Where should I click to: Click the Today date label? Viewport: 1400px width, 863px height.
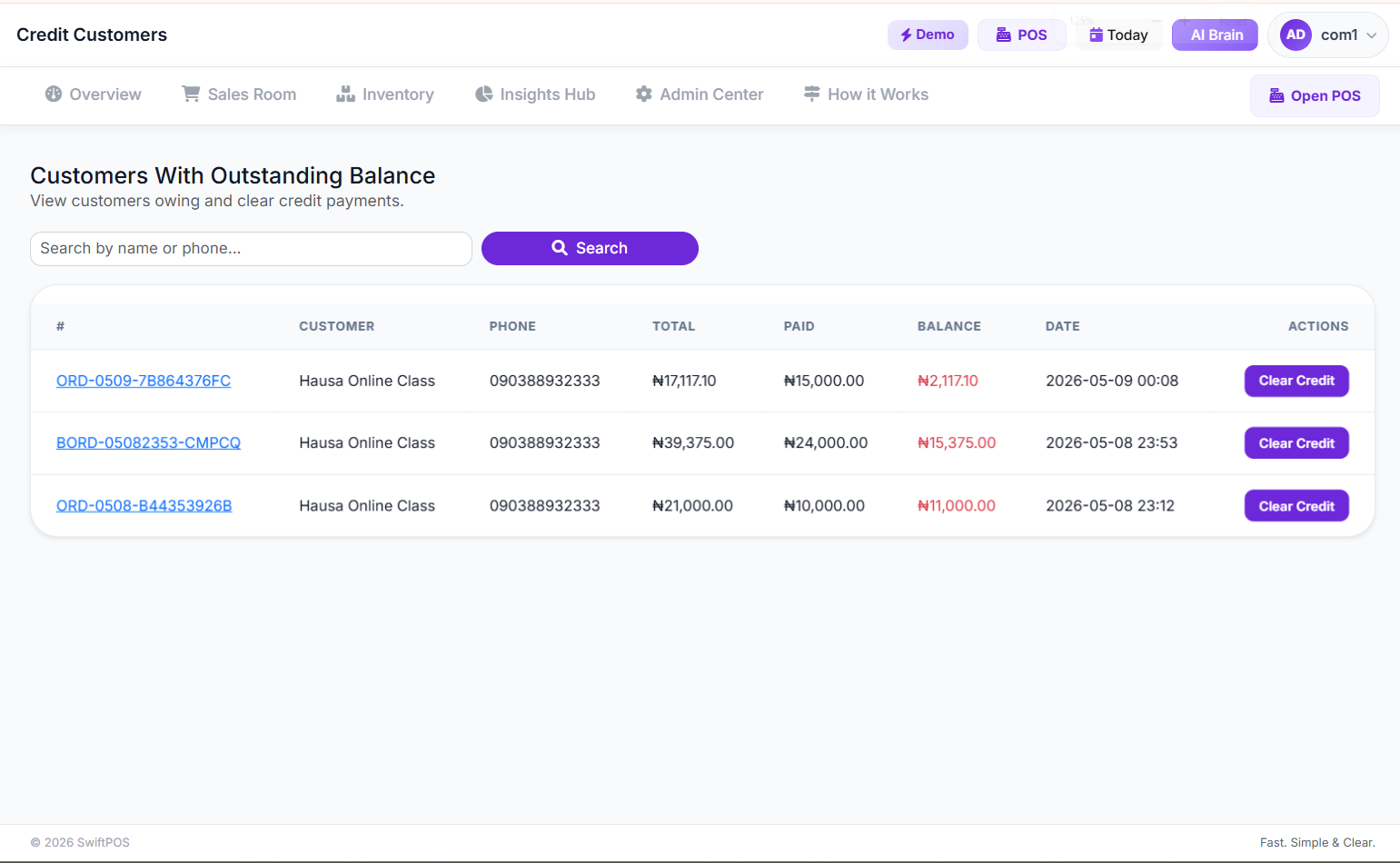(x=1127, y=35)
